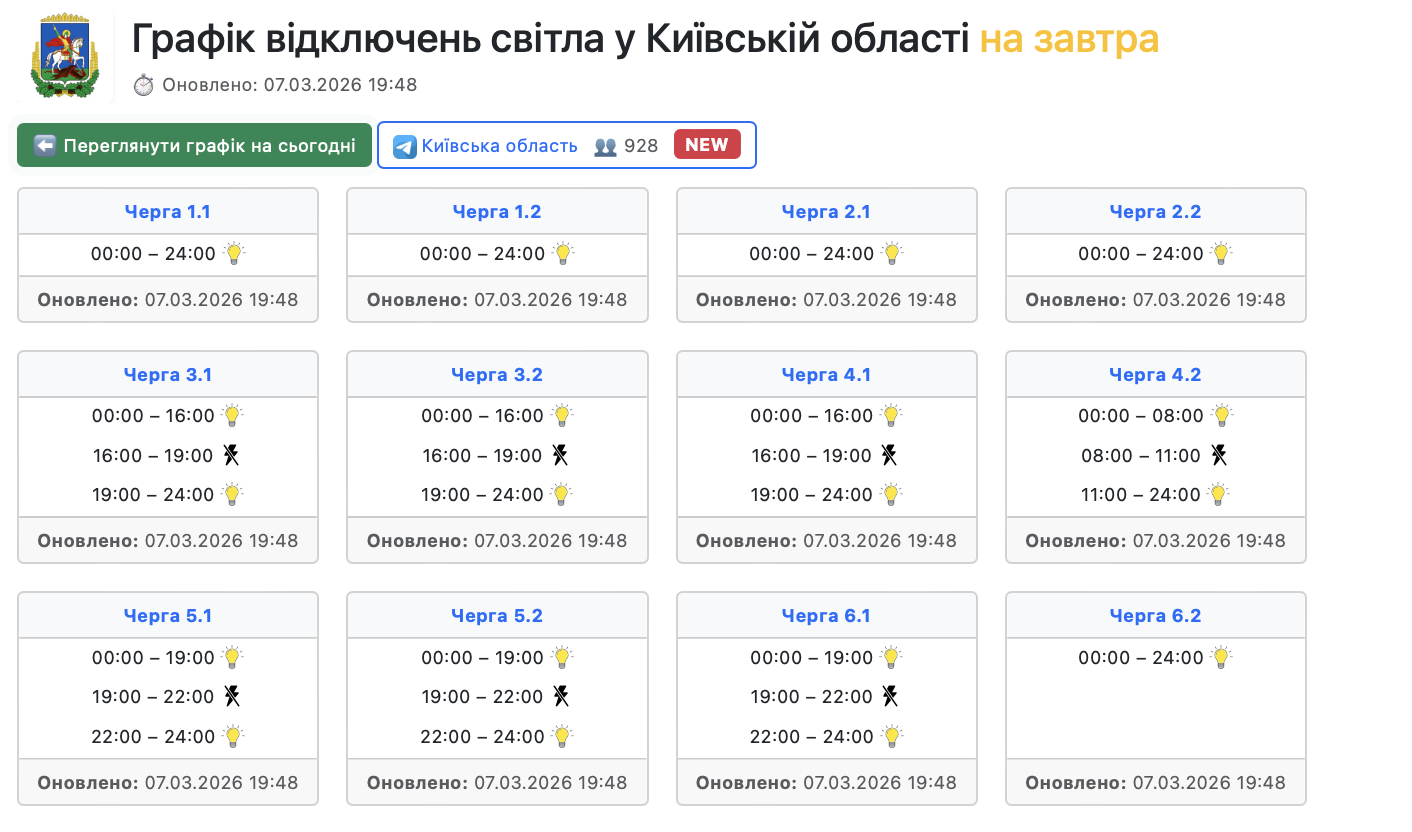Click the subscribers icon beside 928
Viewport: 1412px width, 832px height.
click(605, 146)
